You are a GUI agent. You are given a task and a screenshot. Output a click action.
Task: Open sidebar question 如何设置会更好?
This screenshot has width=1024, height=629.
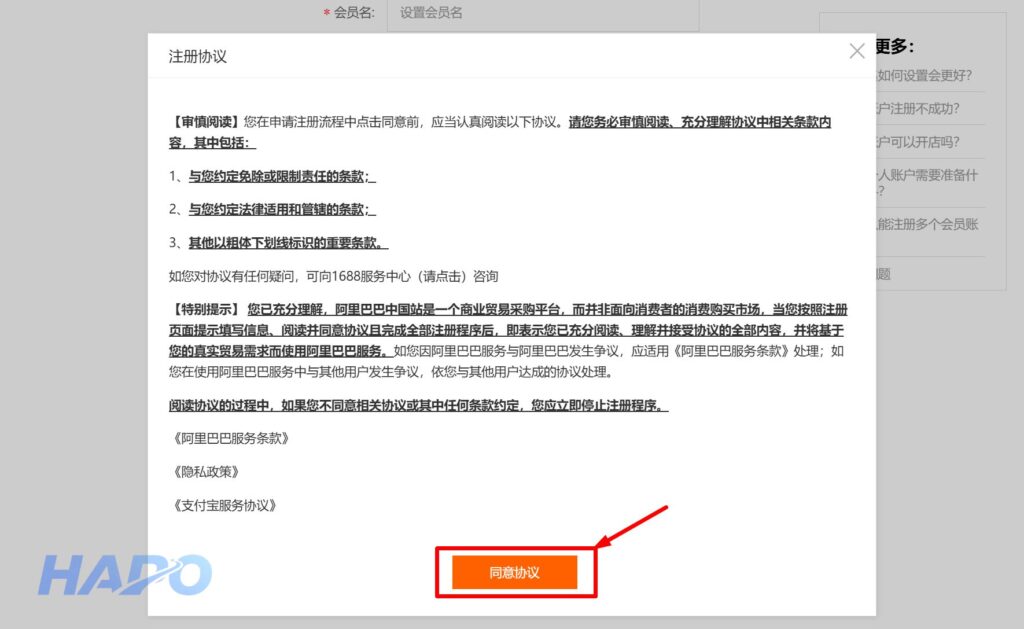(924, 75)
